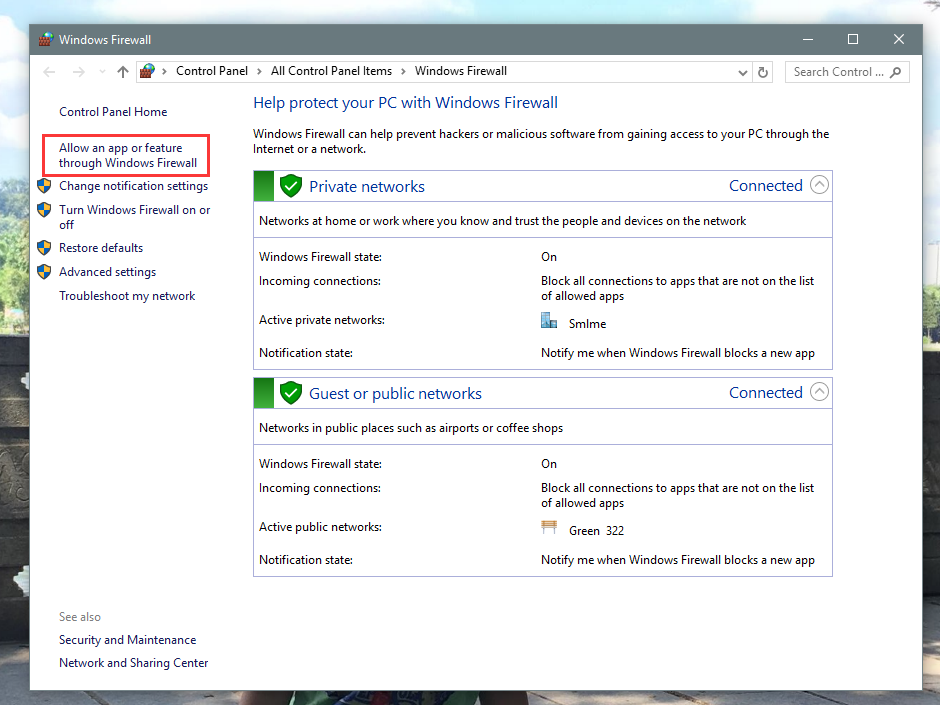
Task: Select Control Panel breadcrumb
Action: tap(212, 71)
